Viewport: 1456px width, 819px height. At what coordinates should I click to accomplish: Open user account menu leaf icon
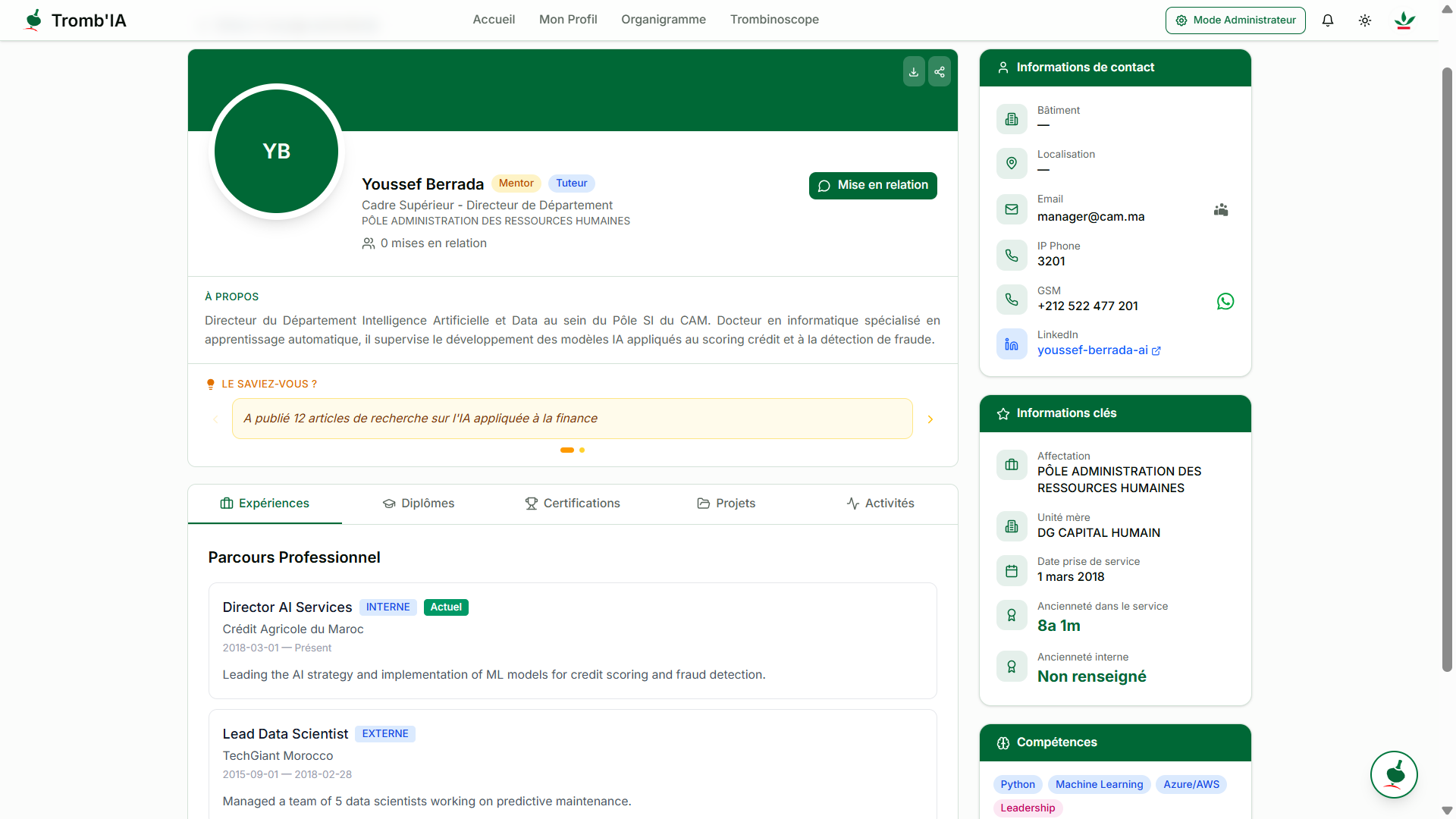click(1404, 20)
